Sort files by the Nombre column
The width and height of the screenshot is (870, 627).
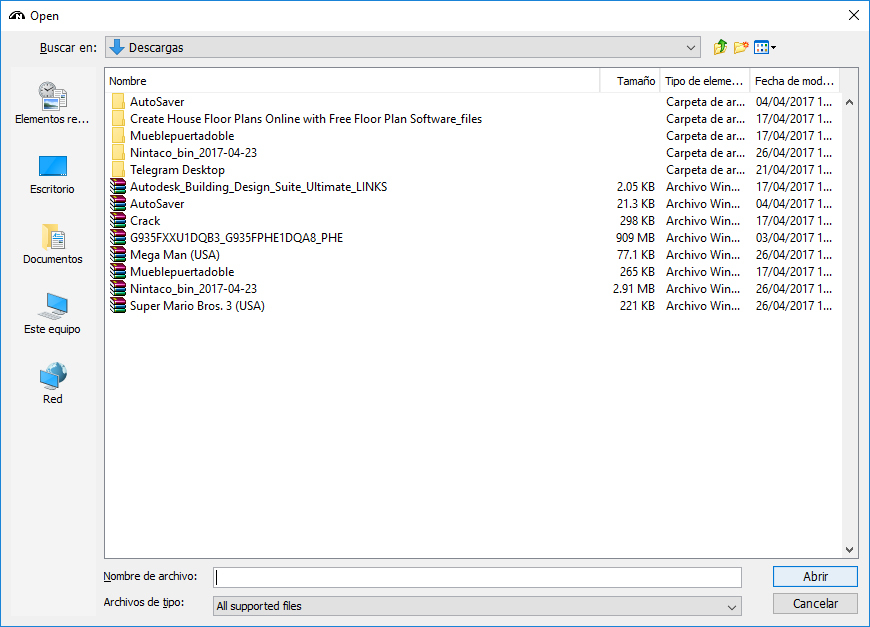(x=350, y=81)
